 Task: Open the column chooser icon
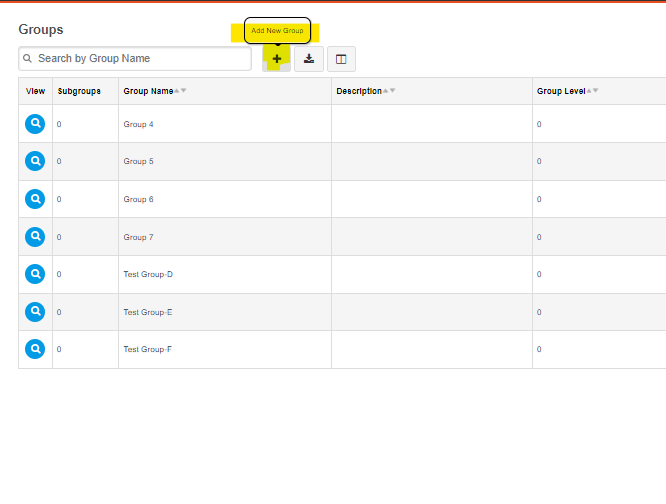(341, 59)
